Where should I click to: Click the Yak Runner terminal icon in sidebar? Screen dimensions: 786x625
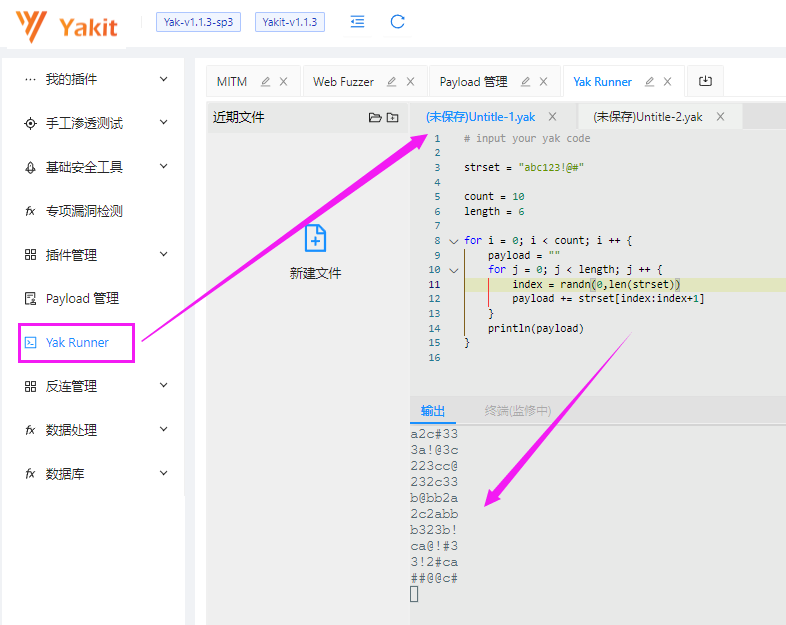(x=30, y=342)
